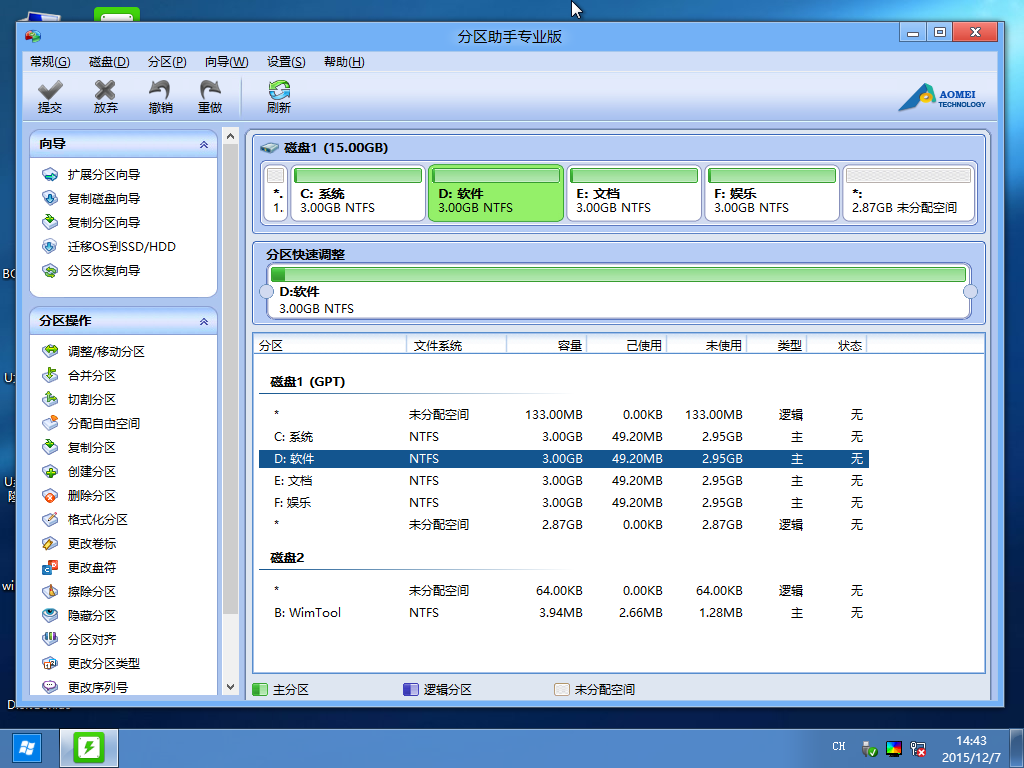
Task: Select the C: 系统 table row
Action: [564, 437]
